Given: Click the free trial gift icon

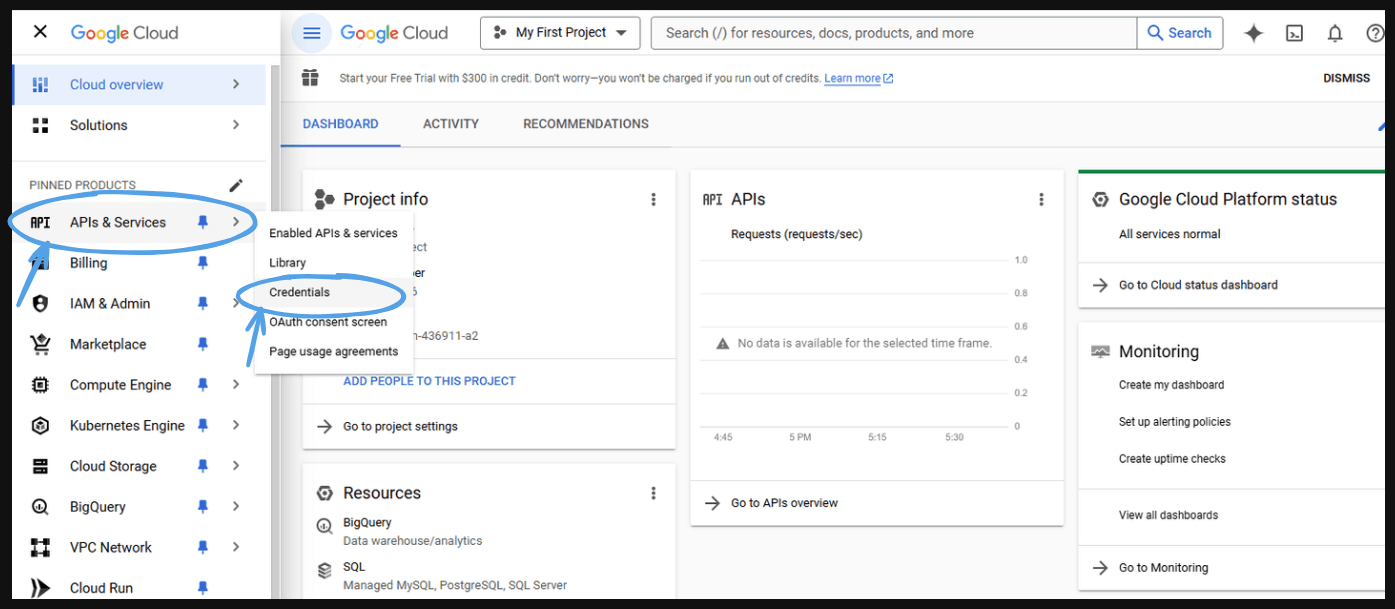Looking at the screenshot, I should pyautogui.click(x=310, y=78).
